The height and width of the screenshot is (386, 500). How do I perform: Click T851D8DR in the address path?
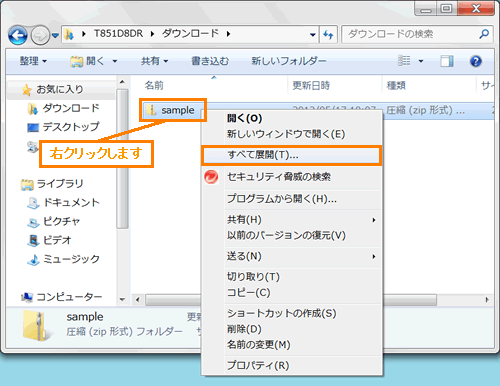118,34
